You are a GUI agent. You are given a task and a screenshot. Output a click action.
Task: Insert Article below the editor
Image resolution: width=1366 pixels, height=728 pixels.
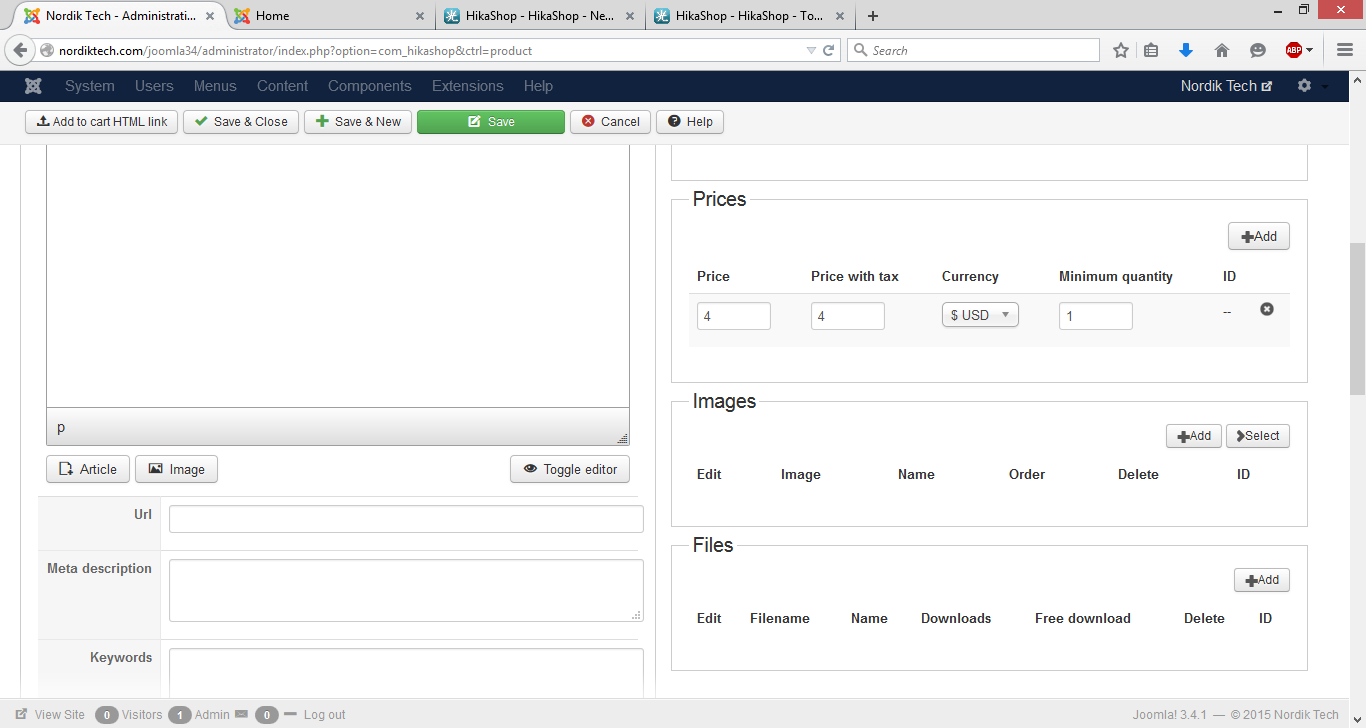pos(88,469)
